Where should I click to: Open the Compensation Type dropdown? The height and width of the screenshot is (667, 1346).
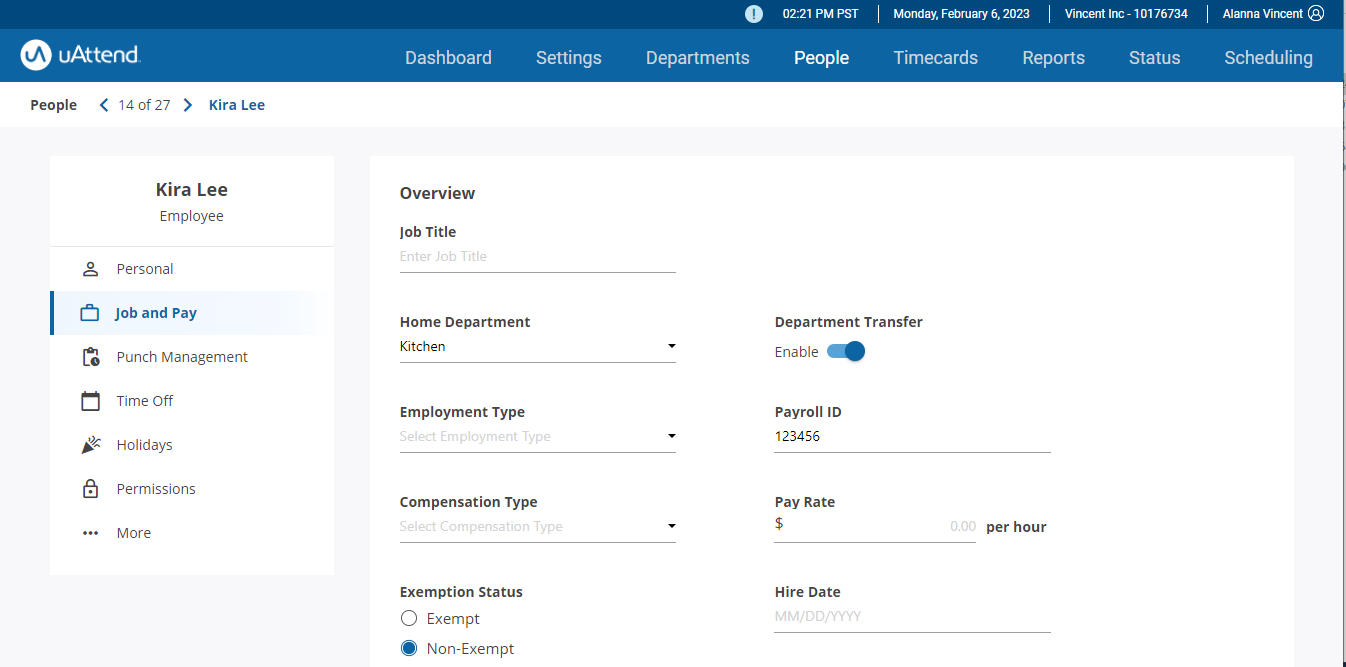[538, 527]
